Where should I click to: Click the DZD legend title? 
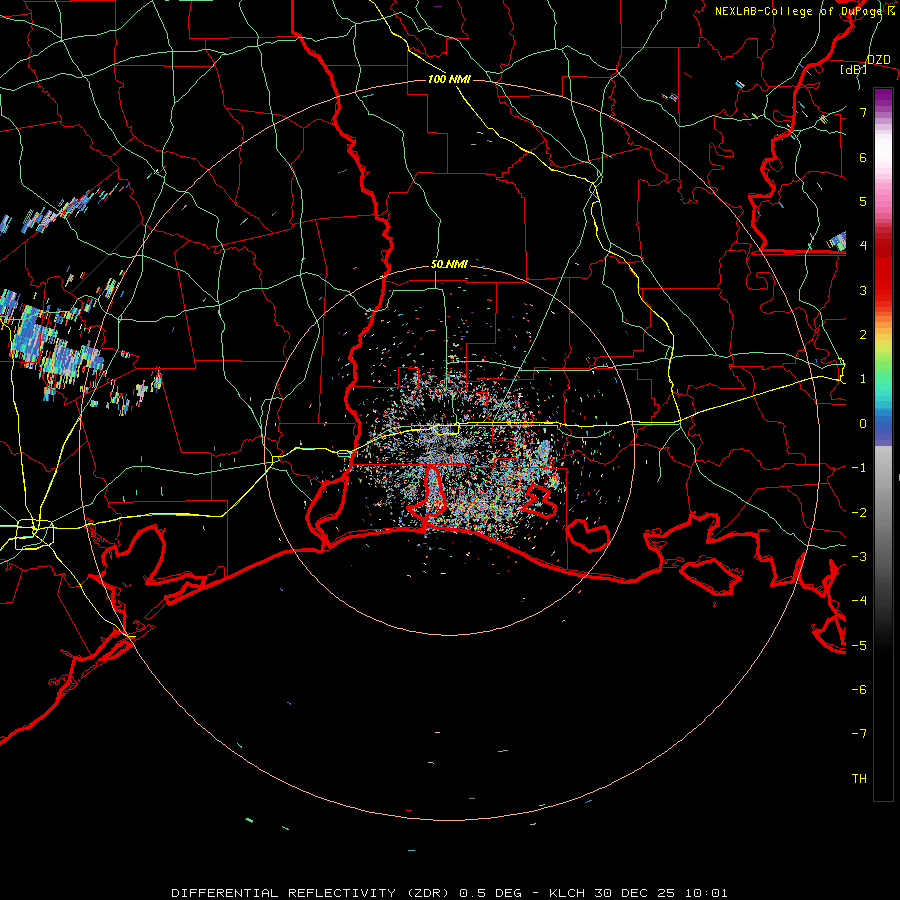pyautogui.click(x=878, y=60)
